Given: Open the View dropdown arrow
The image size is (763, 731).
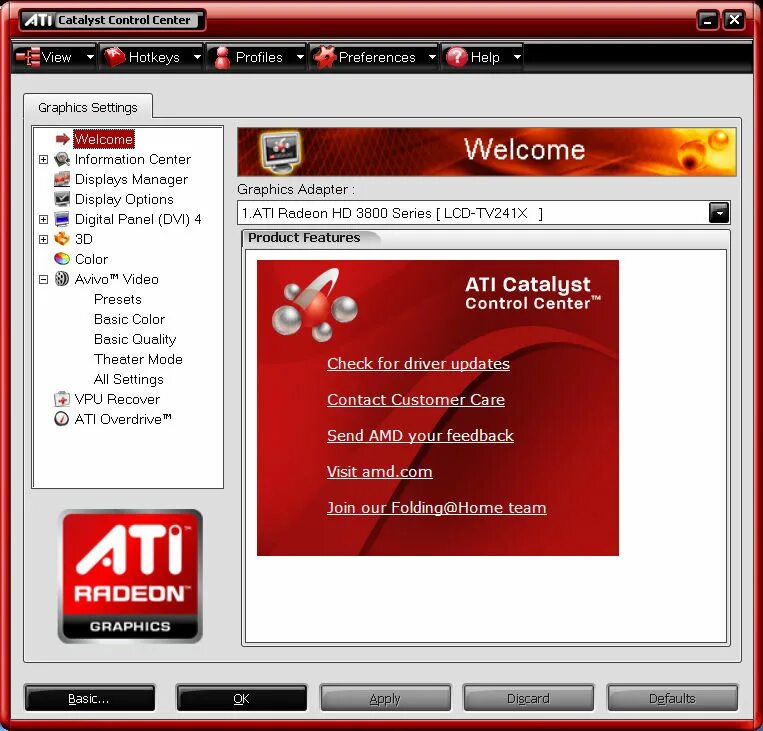Looking at the screenshot, I should (x=91, y=57).
